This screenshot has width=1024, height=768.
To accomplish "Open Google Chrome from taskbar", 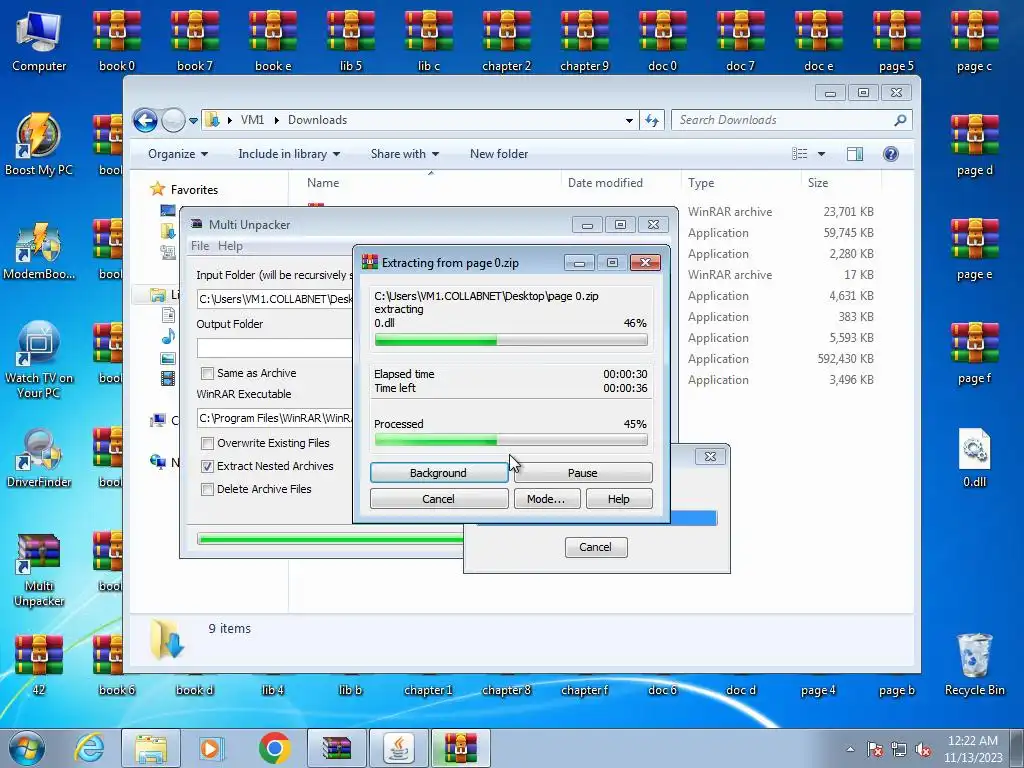I will pos(274,748).
